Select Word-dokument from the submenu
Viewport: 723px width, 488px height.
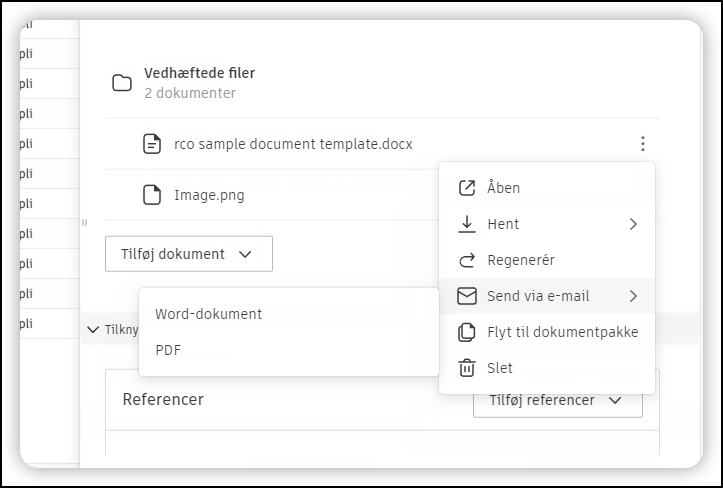(208, 314)
